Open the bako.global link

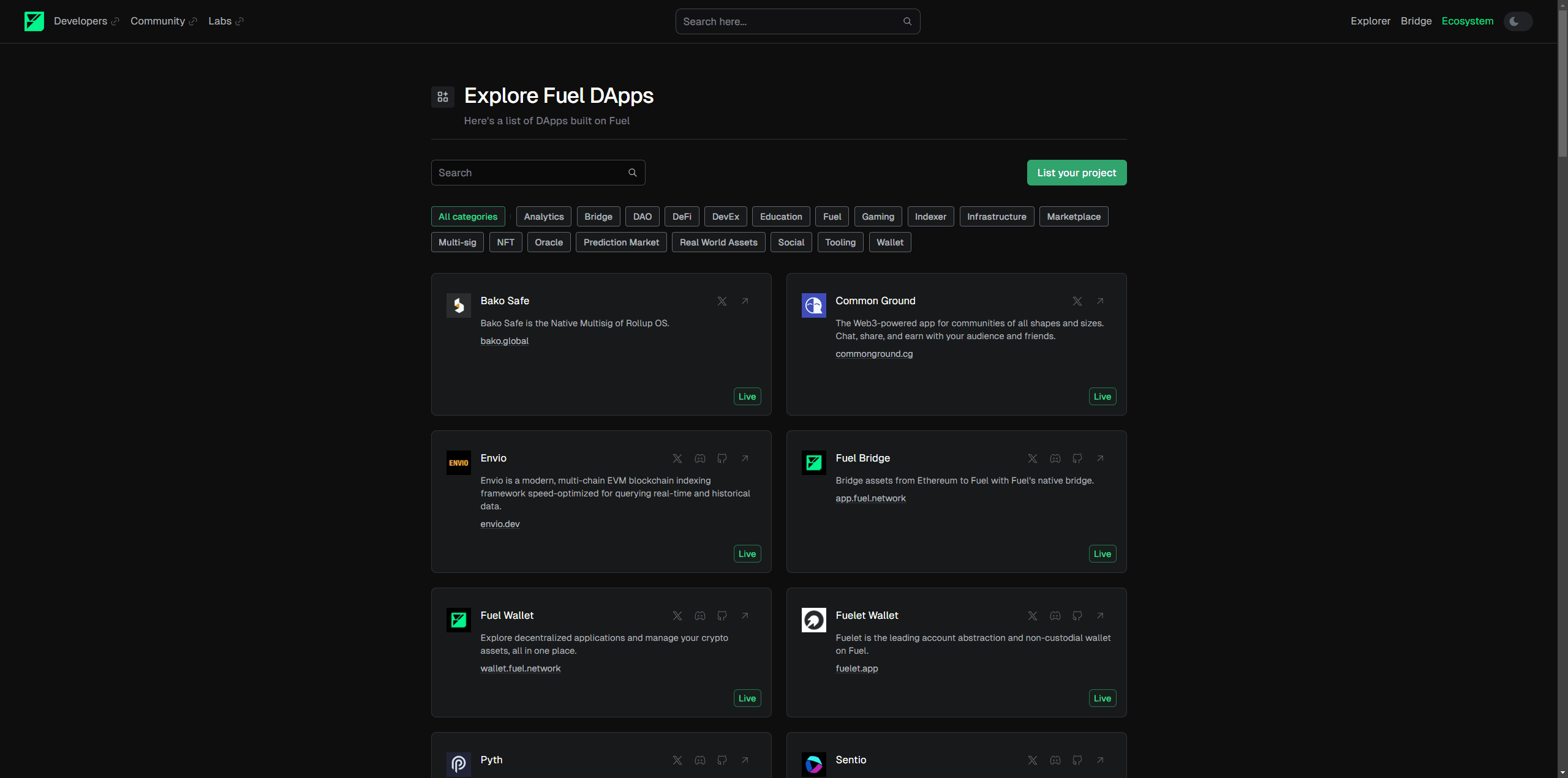(x=504, y=341)
